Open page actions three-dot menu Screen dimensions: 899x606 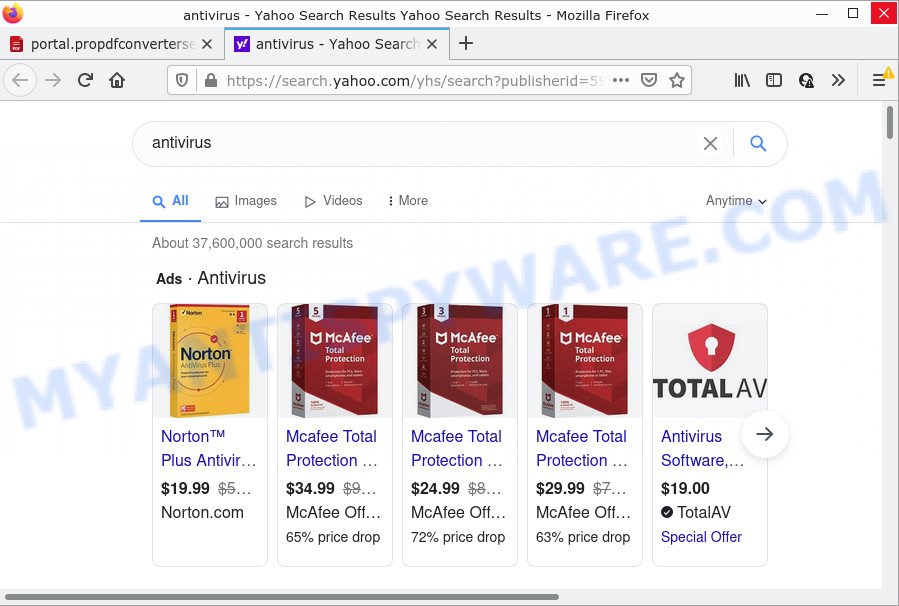coord(621,80)
